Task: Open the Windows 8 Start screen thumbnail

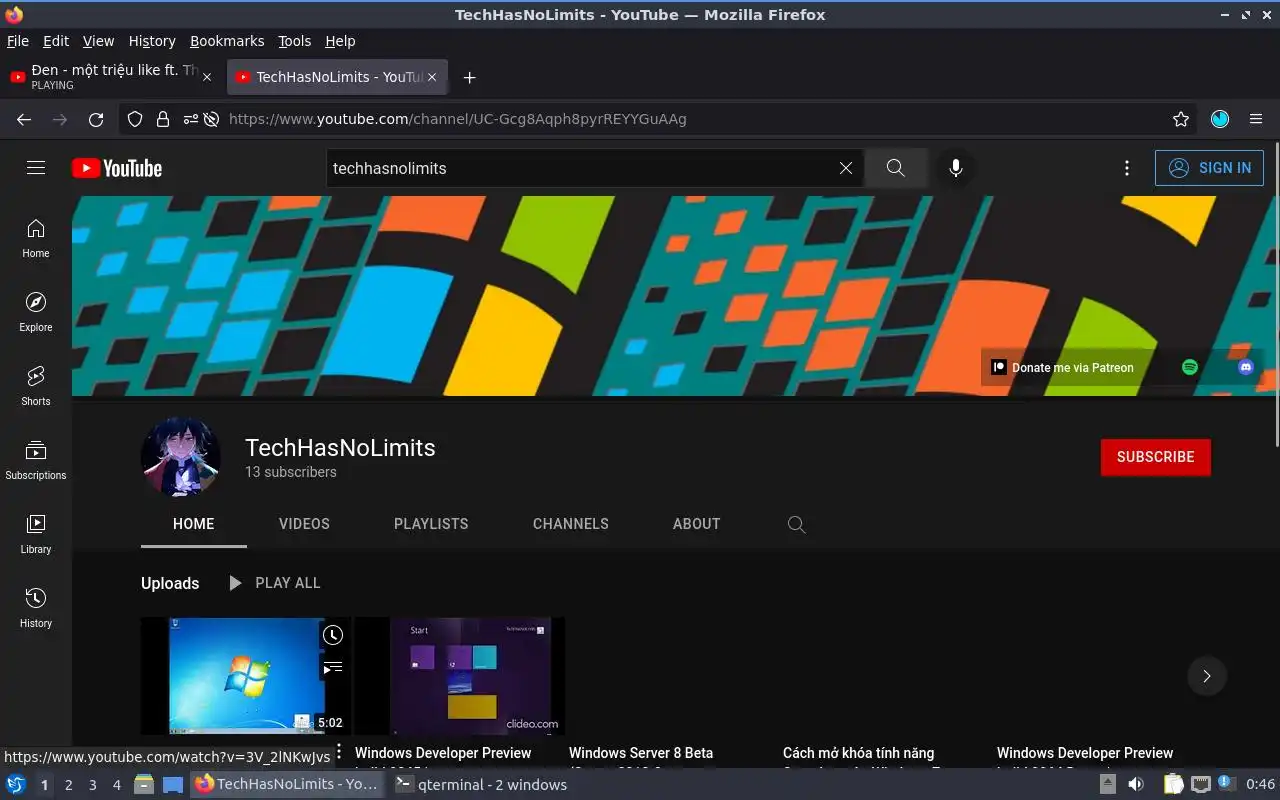Action: pyautogui.click(x=460, y=676)
